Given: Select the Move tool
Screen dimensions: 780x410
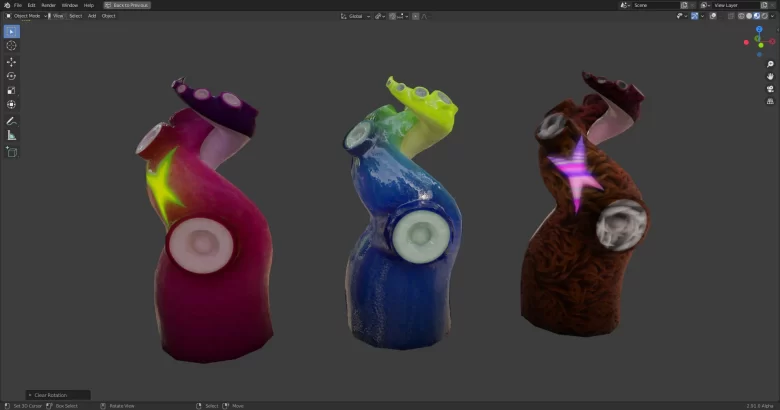Looking at the screenshot, I should (12, 62).
